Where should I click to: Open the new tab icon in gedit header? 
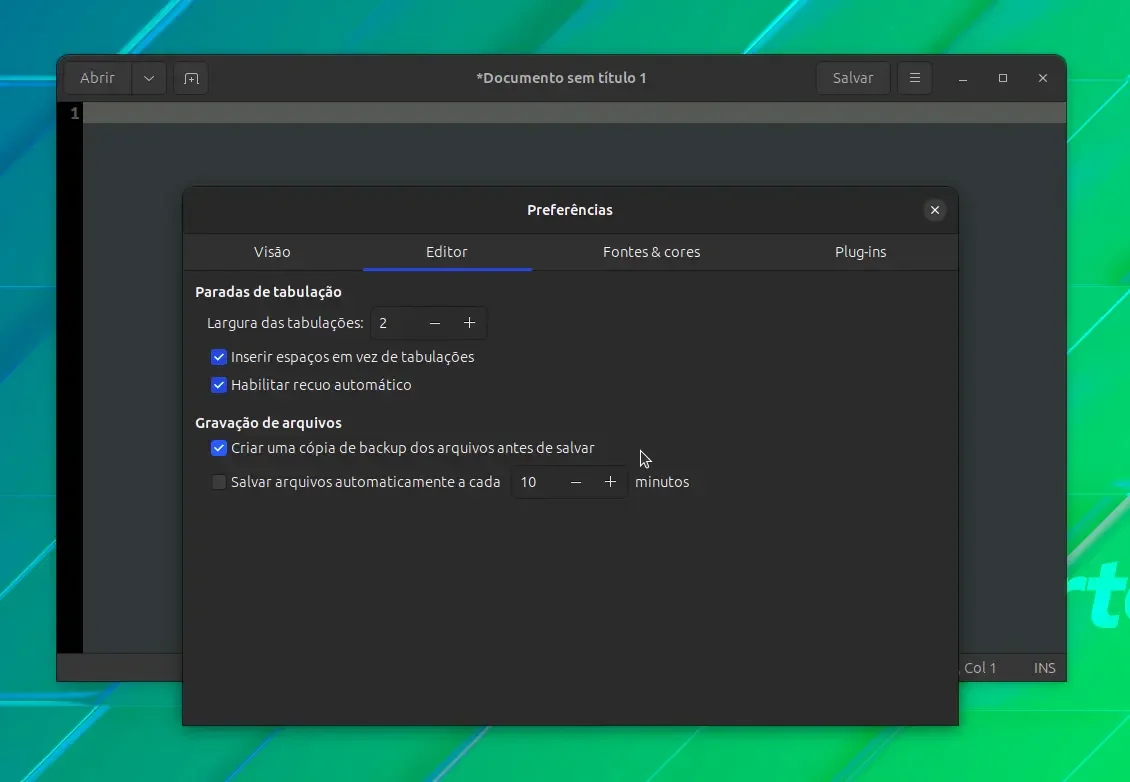[191, 78]
